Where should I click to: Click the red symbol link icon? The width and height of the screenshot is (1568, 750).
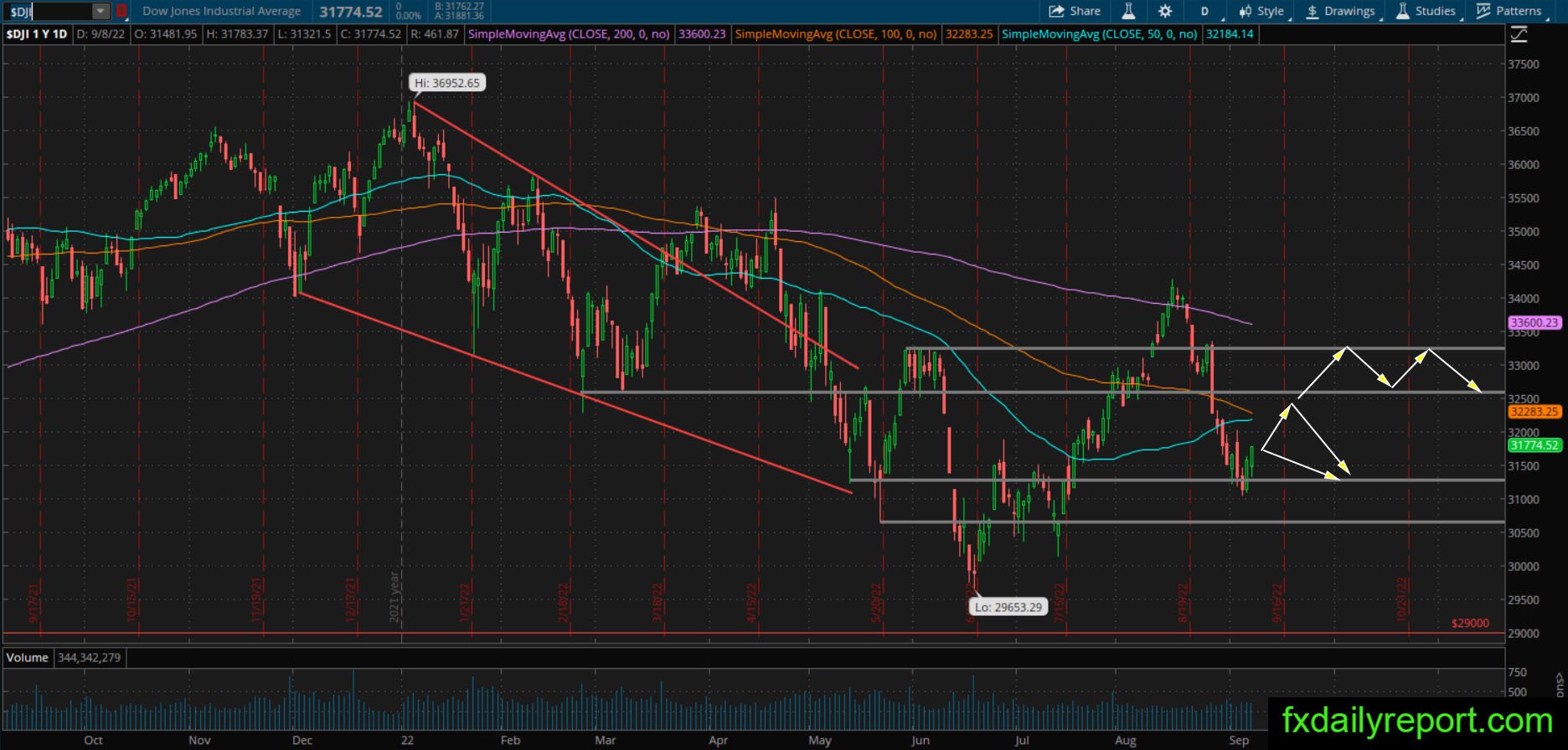tap(122, 12)
